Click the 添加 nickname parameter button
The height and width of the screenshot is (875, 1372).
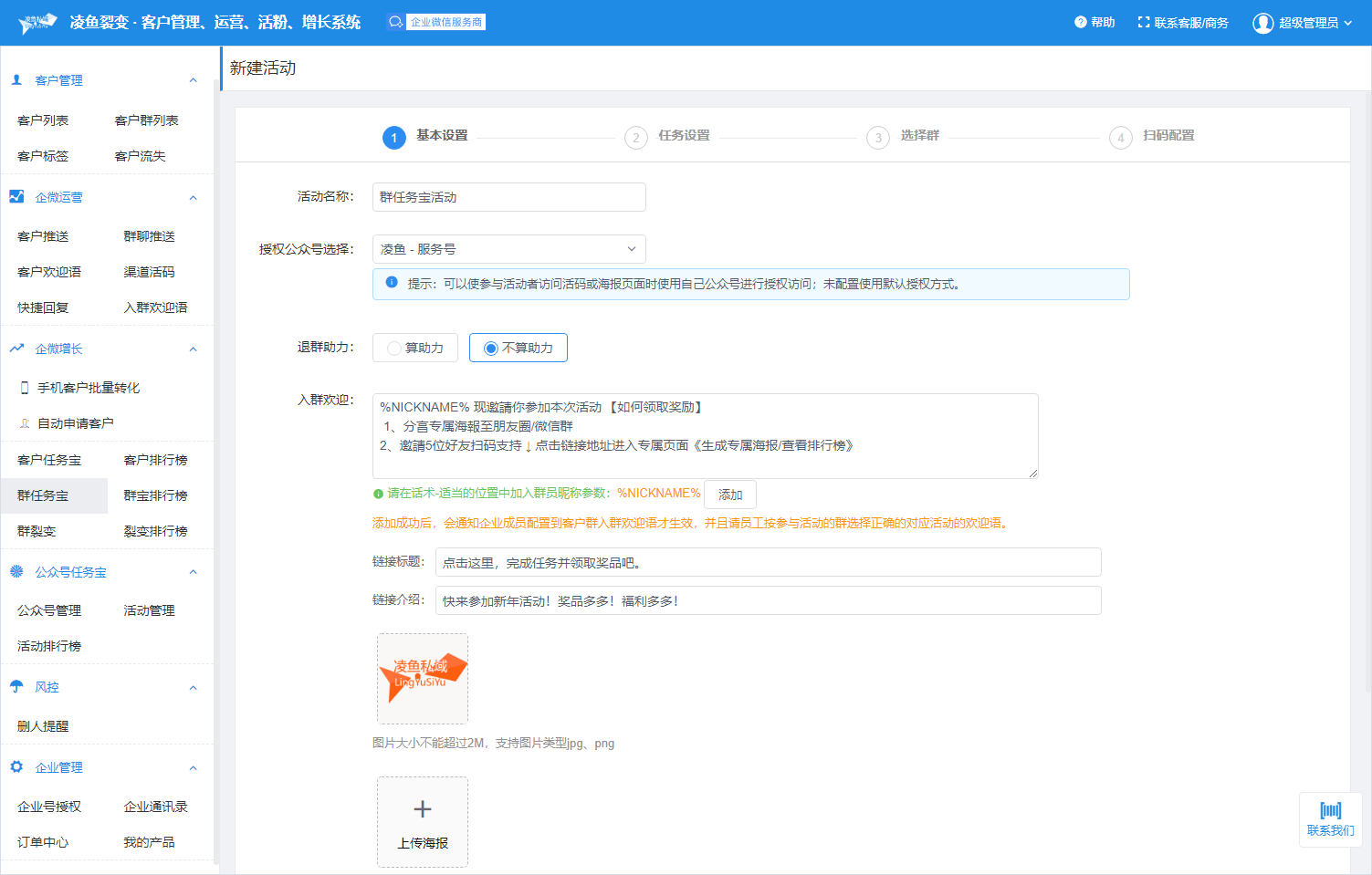coord(730,495)
